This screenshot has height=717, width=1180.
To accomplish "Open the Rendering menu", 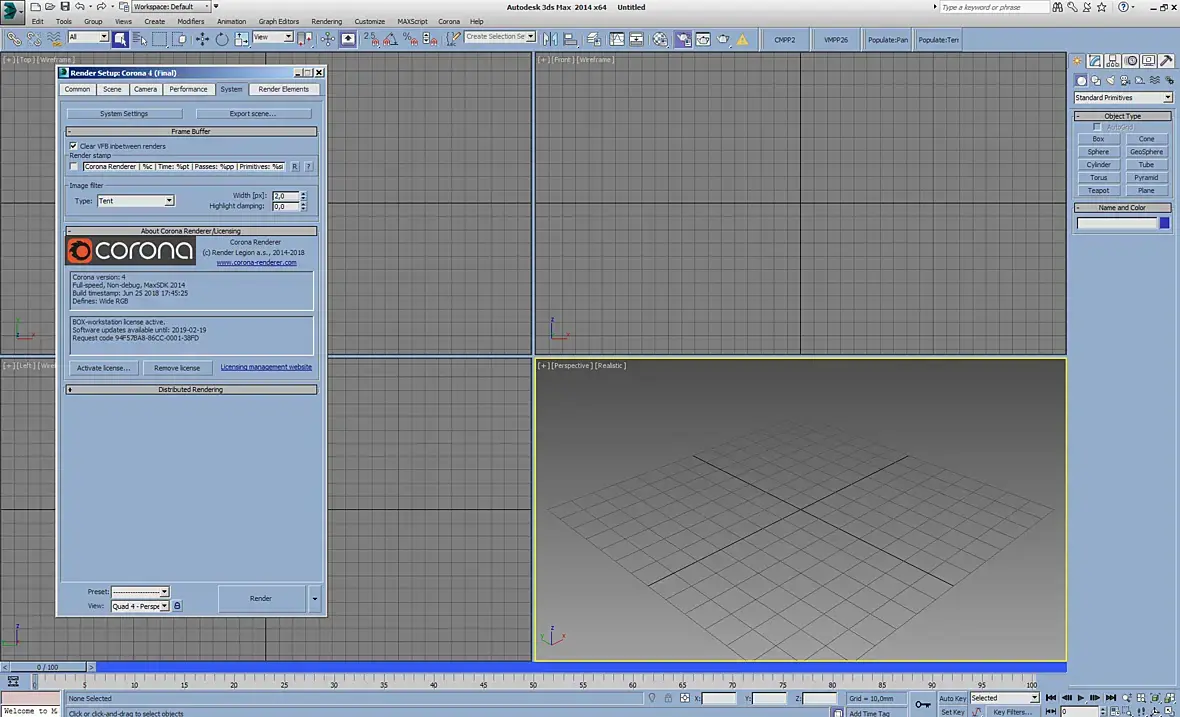I will tap(326, 21).
